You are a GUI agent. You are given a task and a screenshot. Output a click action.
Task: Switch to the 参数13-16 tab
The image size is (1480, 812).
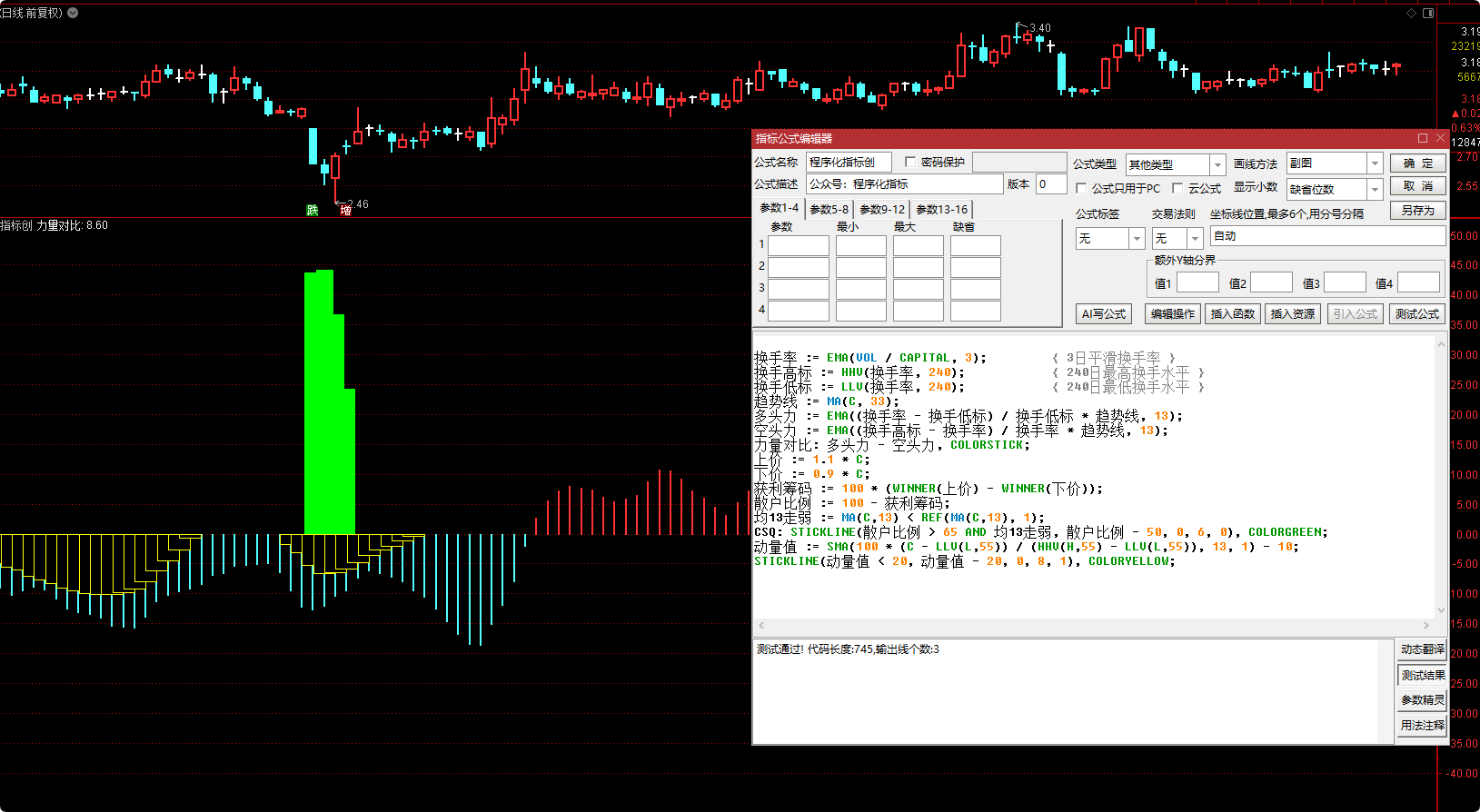point(941,209)
